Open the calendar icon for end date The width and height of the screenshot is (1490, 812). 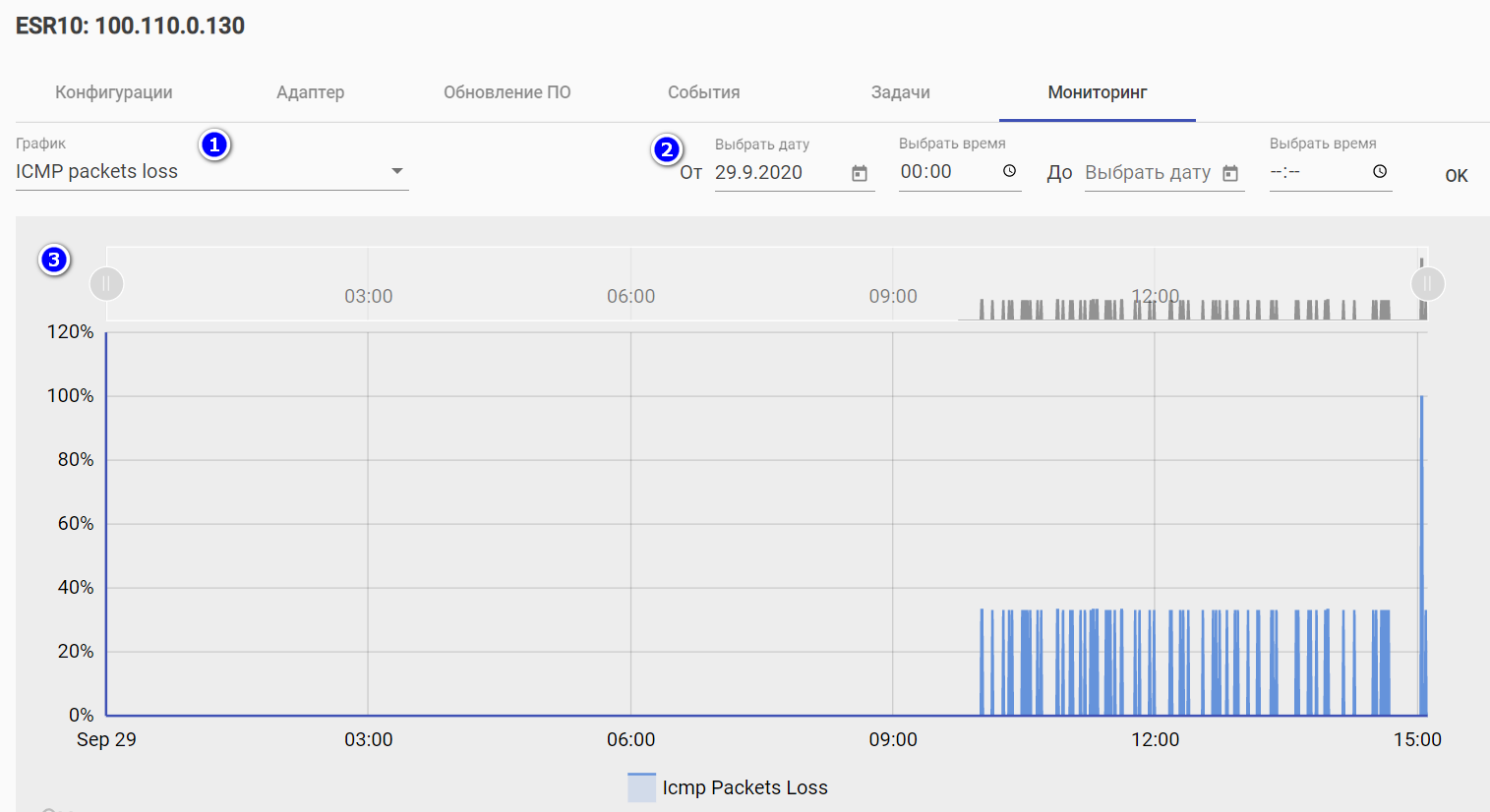1230,173
